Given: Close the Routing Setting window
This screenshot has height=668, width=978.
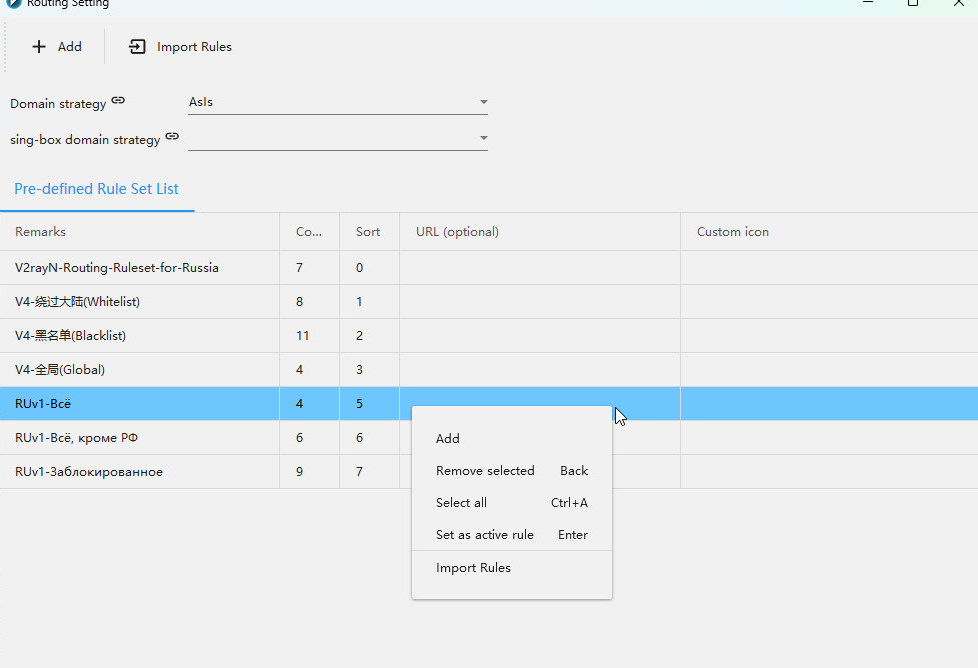Looking at the screenshot, I should (959, 2).
